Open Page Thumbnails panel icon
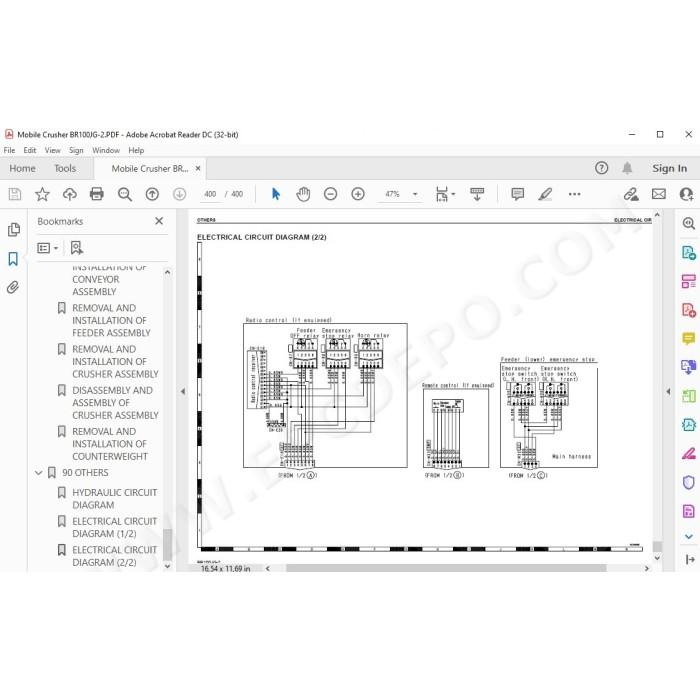Screen dimensions: 700x700 pos(14,229)
